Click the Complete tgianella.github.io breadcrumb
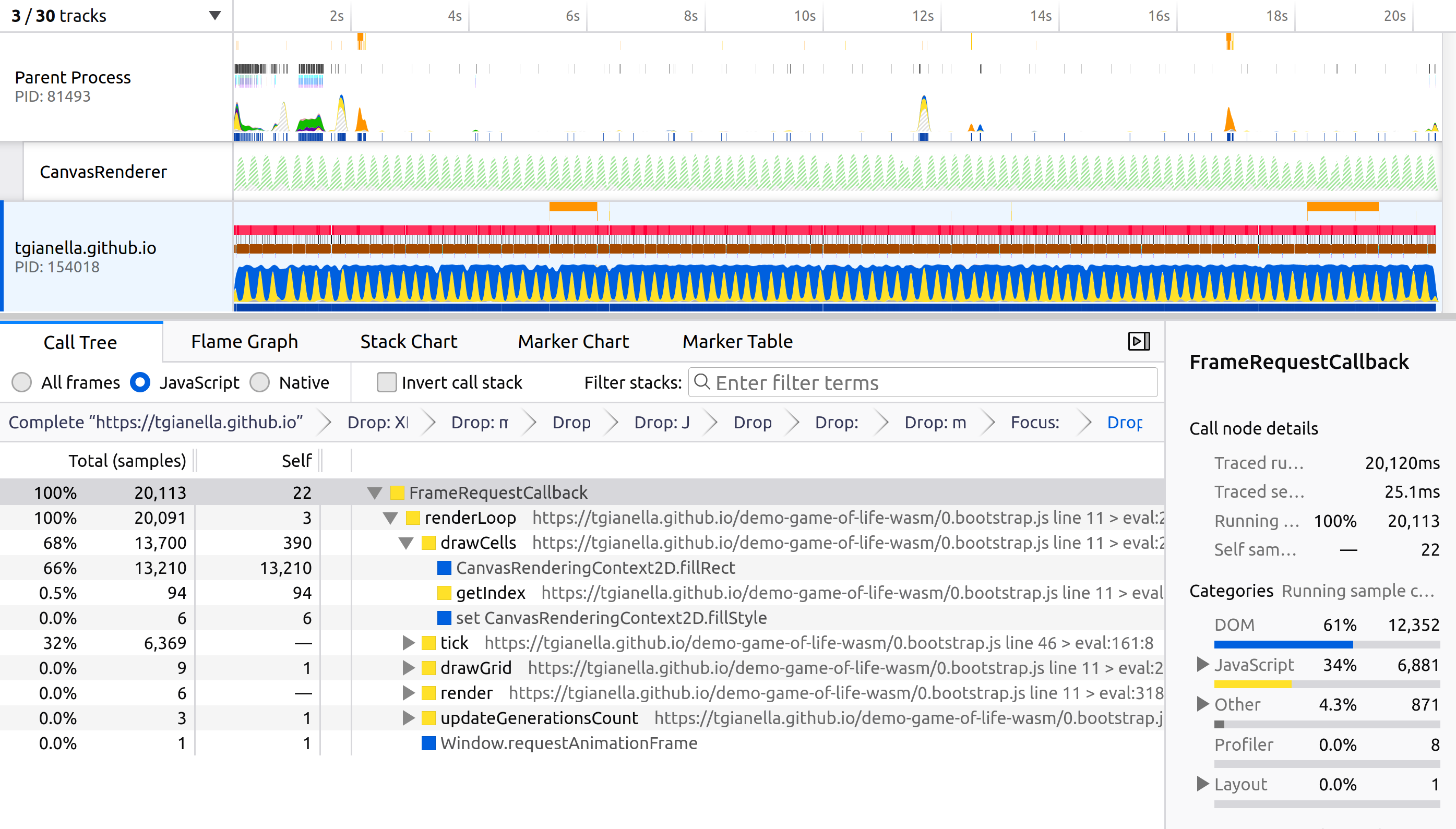The image size is (1456, 829). (156, 422)
